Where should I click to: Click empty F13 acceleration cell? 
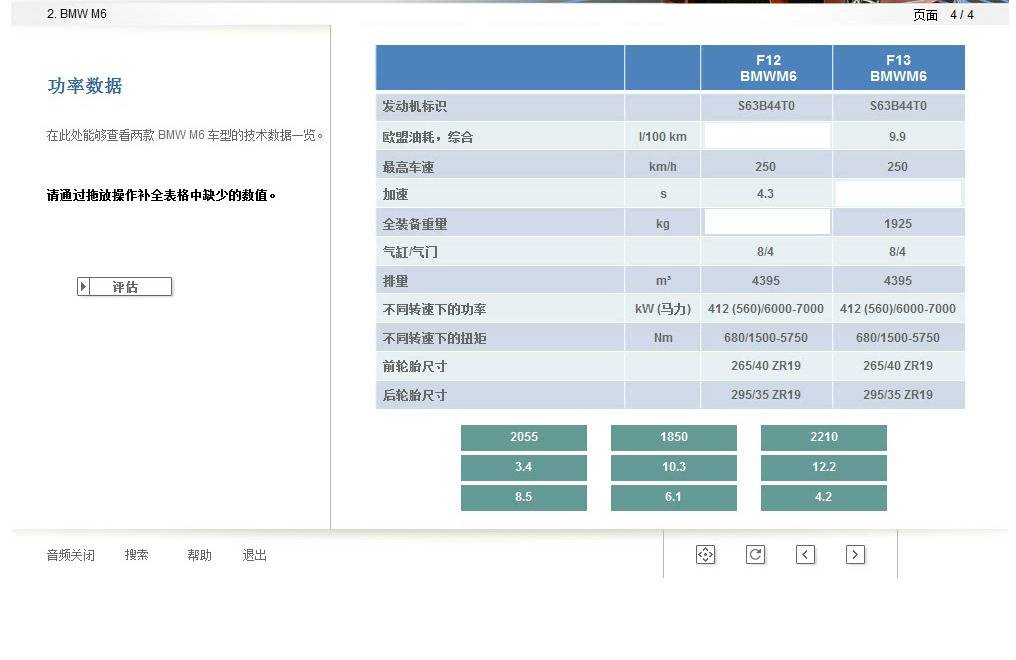pyautogui.click(x=898, y=194)
